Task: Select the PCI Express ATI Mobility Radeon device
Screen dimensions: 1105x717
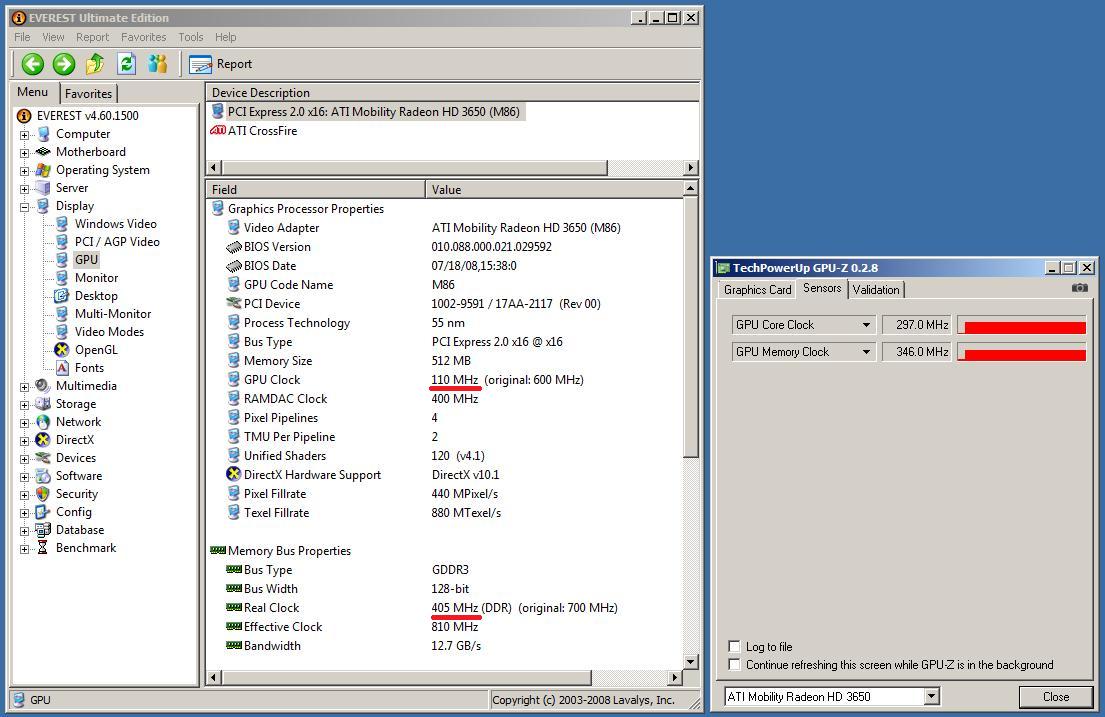Action: point(374,111)
